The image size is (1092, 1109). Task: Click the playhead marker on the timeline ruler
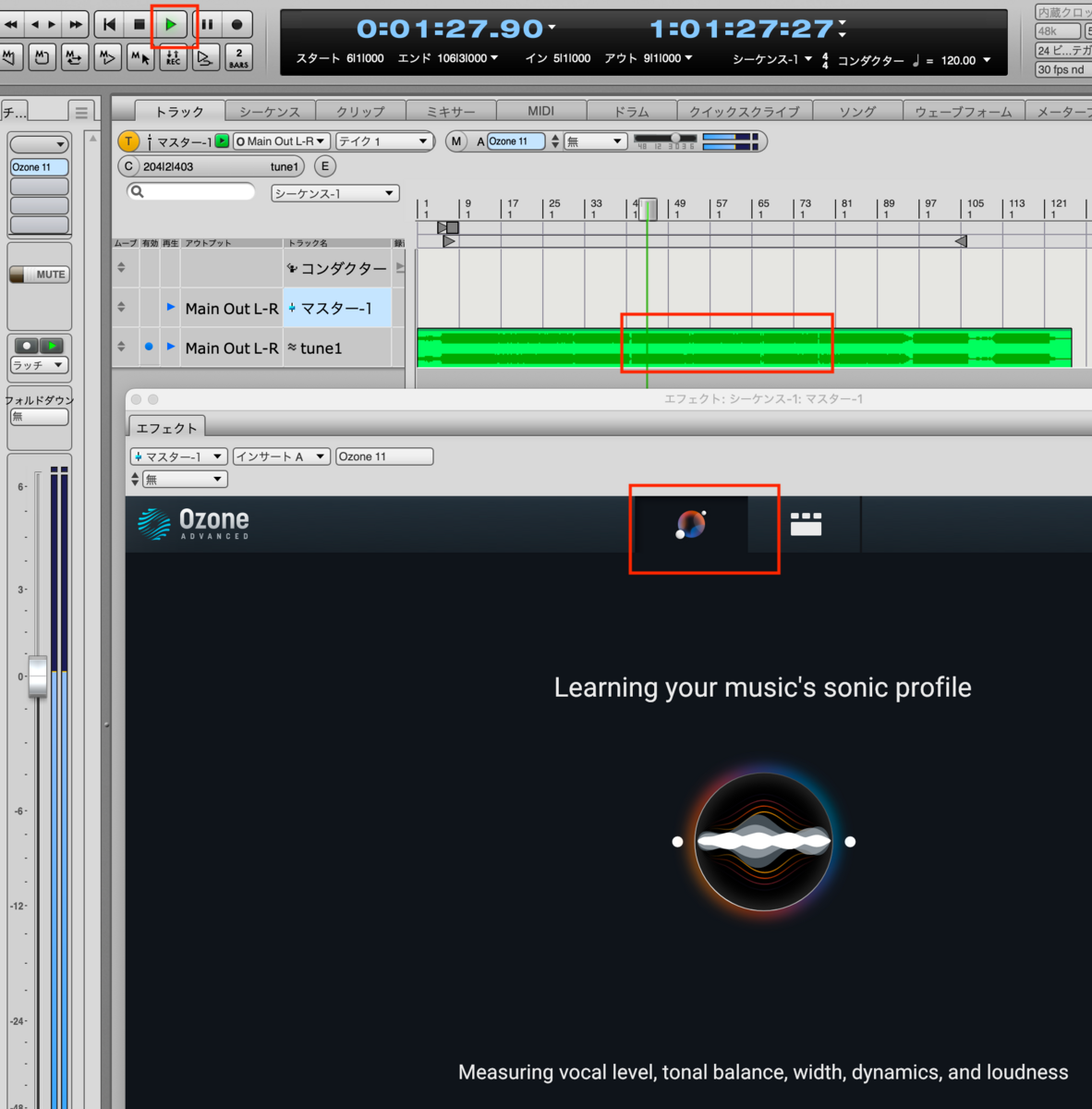(648, 209)
